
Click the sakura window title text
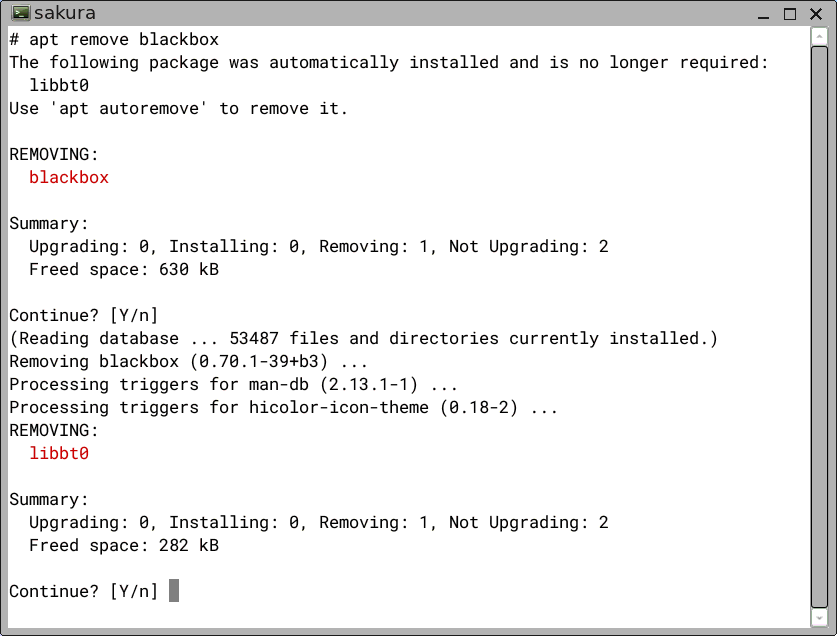point(65,12)
